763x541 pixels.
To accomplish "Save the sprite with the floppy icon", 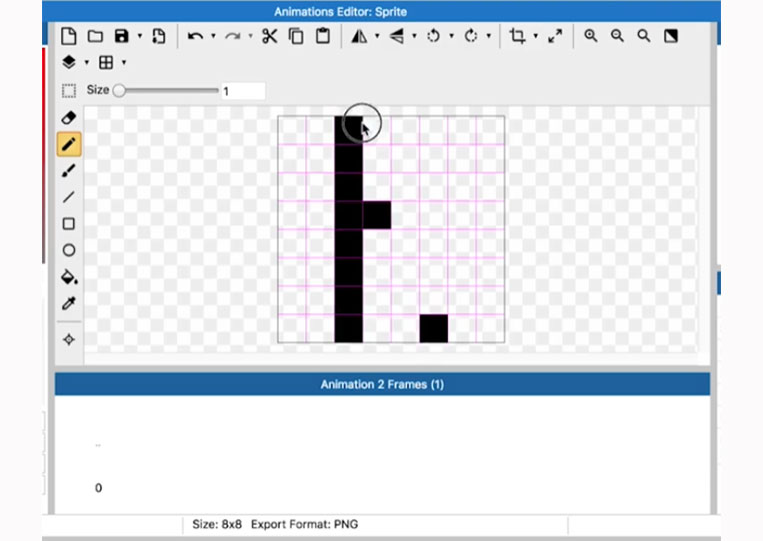I will pos(122,36).
